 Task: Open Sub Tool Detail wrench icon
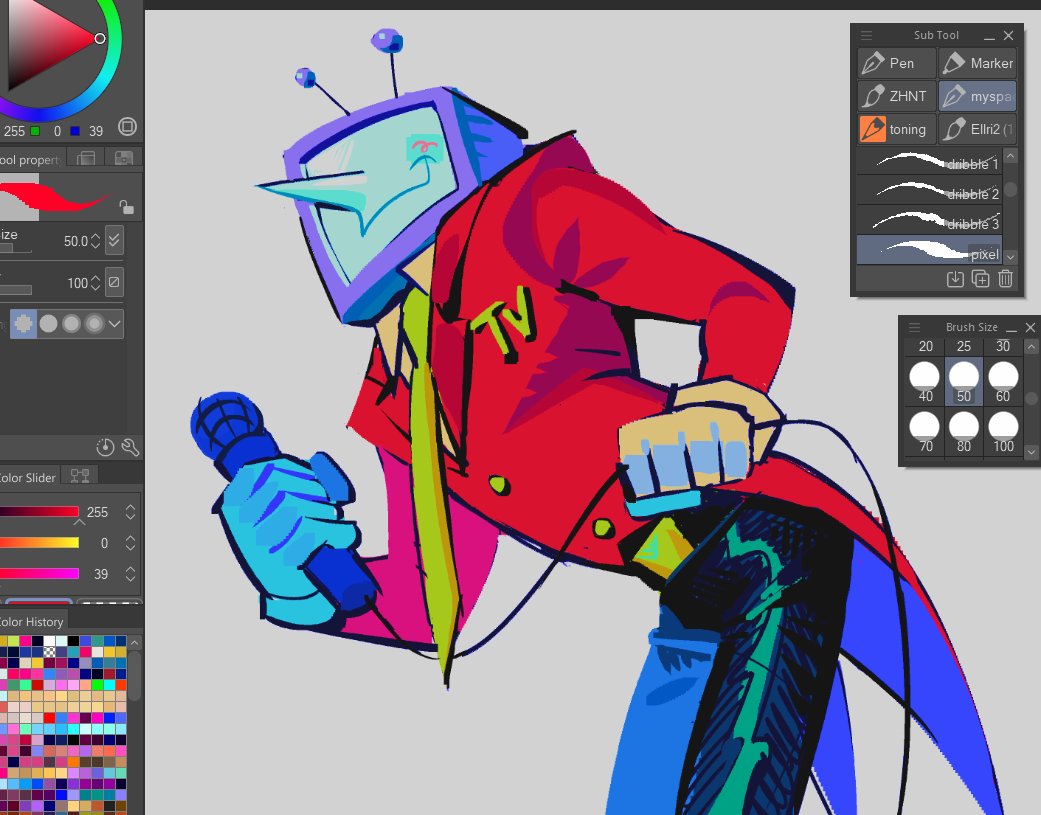point(130,447)
